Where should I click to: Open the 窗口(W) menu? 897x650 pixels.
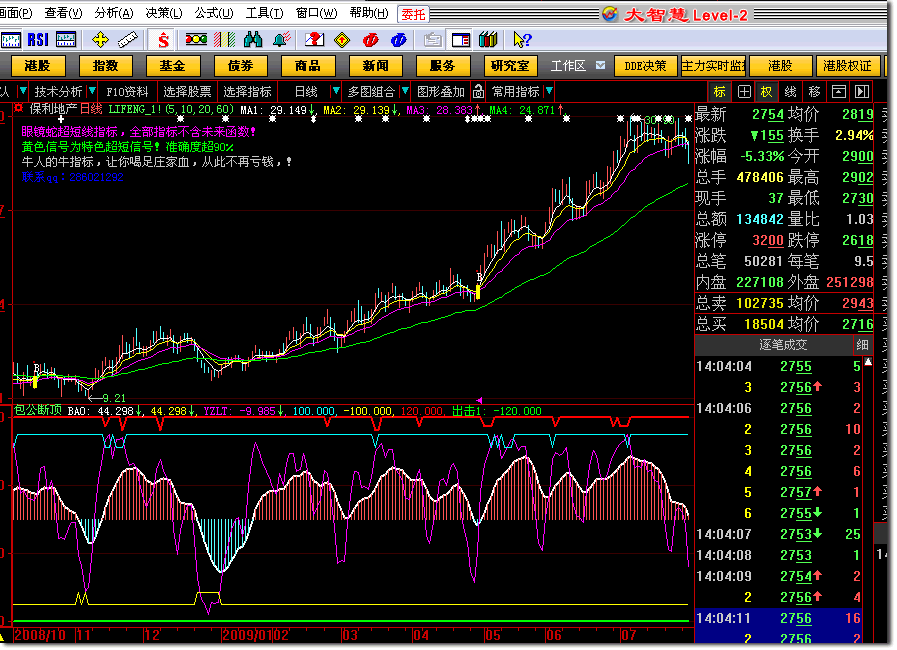point(316,13)
